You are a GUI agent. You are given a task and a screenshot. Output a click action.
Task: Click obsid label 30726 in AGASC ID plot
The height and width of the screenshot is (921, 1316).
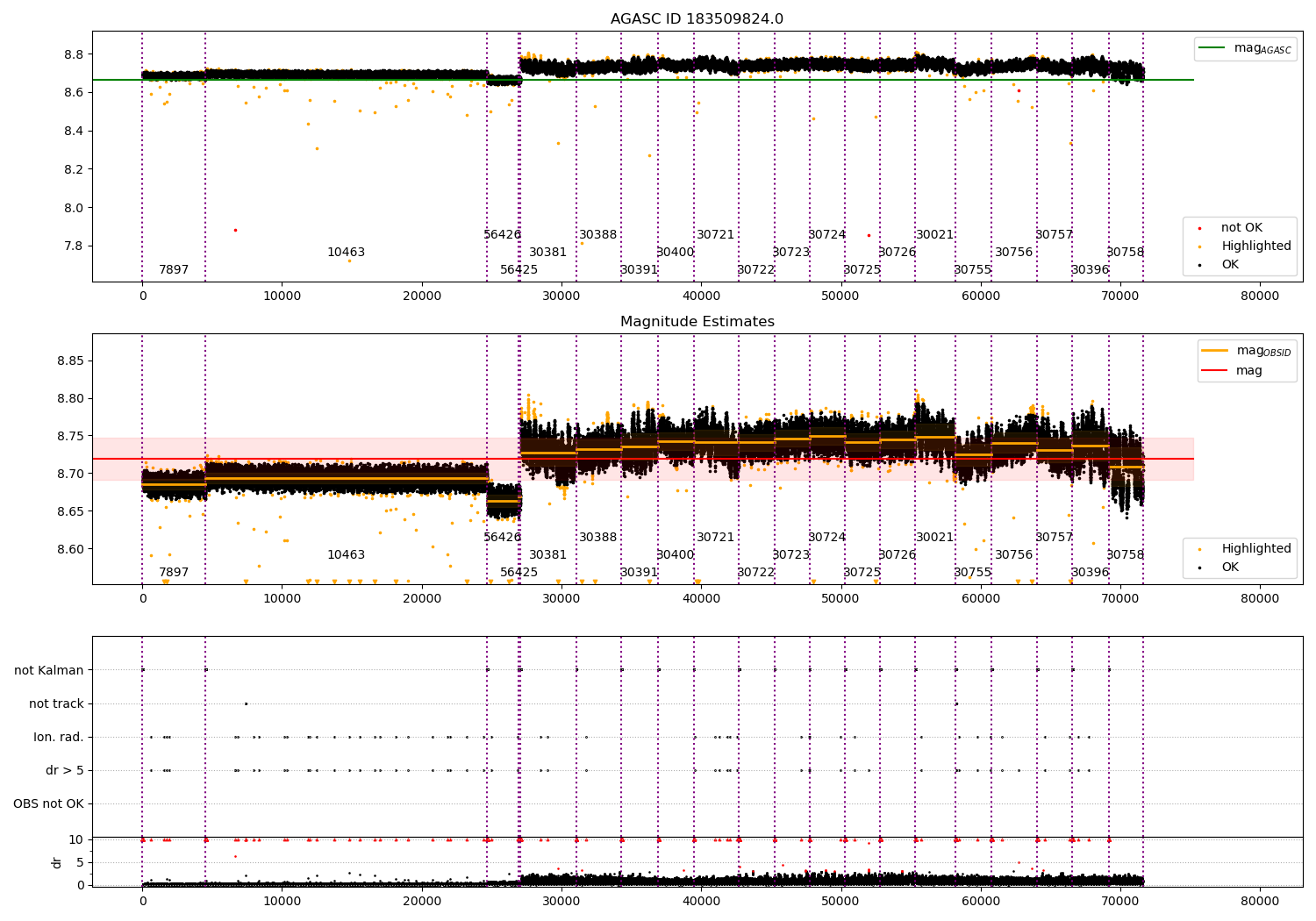pos(897,252)
